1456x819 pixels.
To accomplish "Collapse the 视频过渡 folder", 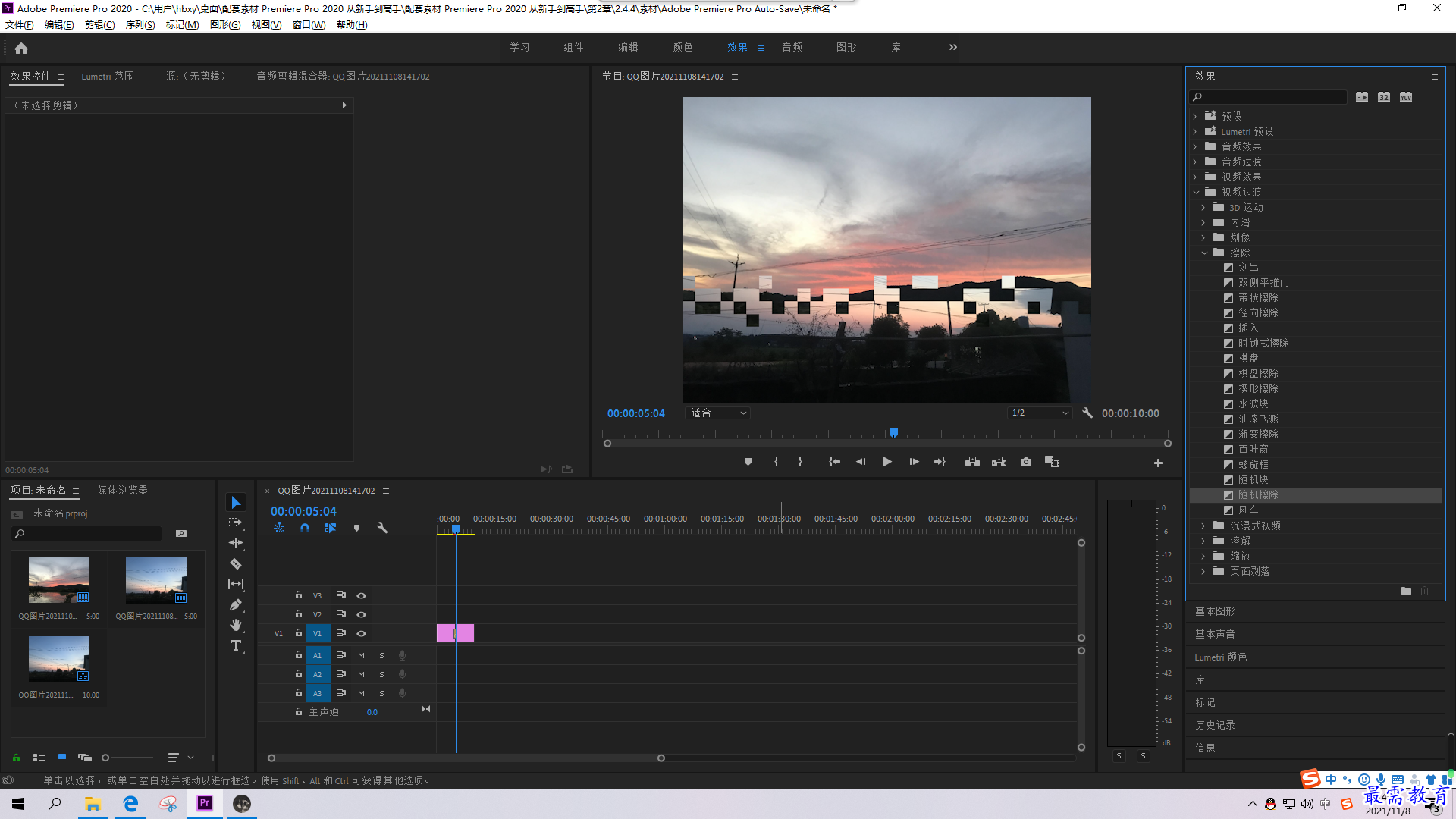I will (x=1195, y=192).
